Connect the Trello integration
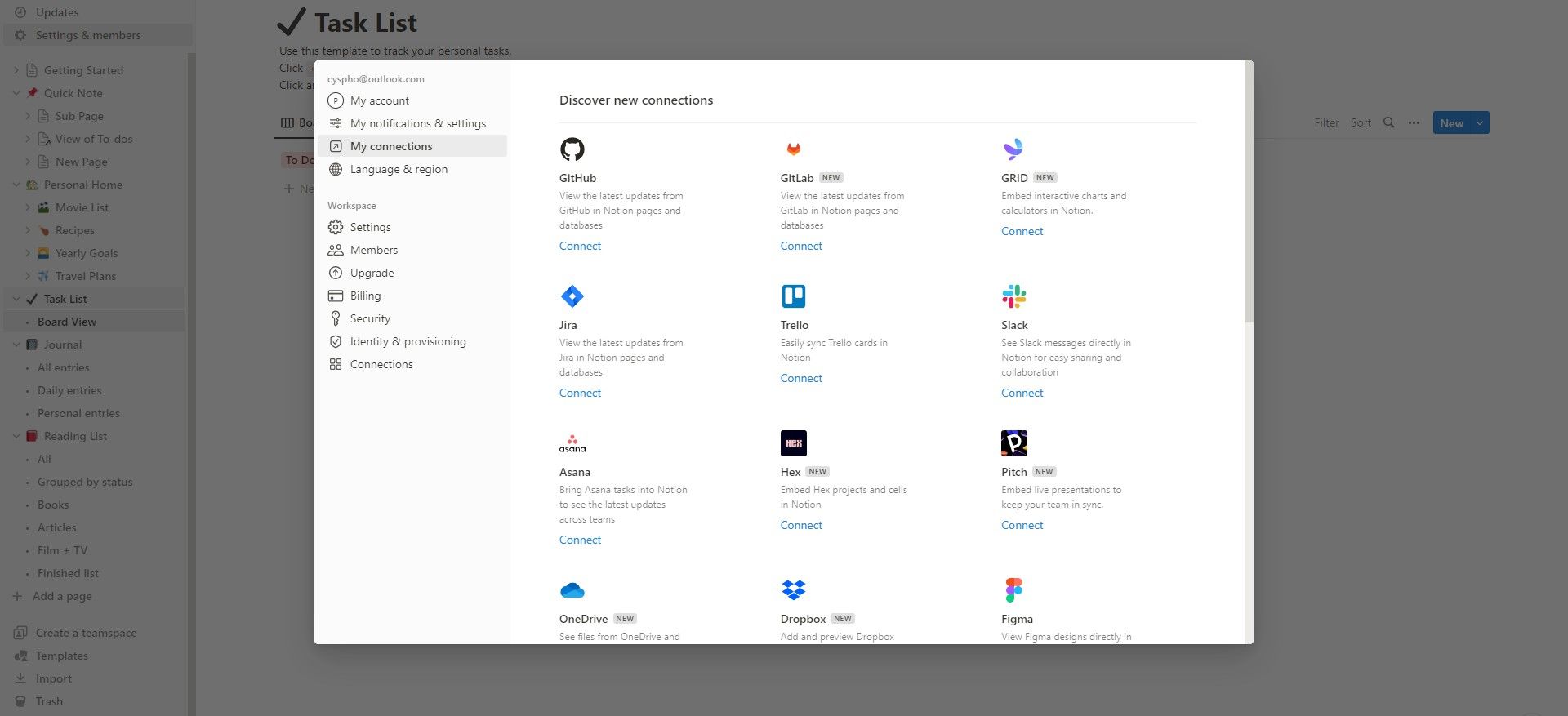 point(801,378)
